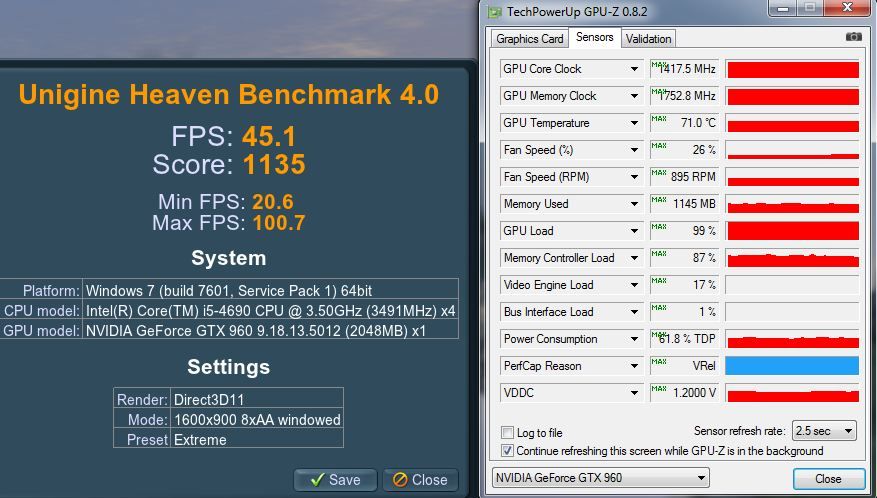The image size is (877, 498).
Task: Switch to the Graphics Card tab
Action: click(x=530, y=39)
